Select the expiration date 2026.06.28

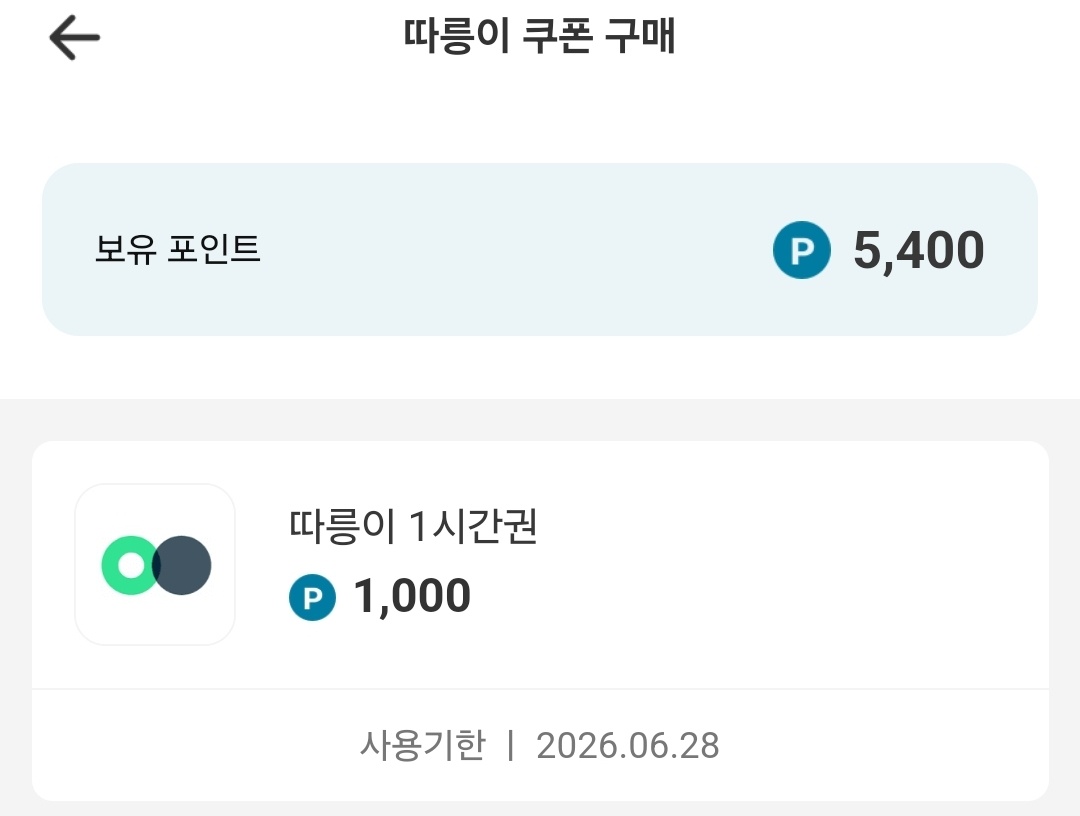point(630,745)
